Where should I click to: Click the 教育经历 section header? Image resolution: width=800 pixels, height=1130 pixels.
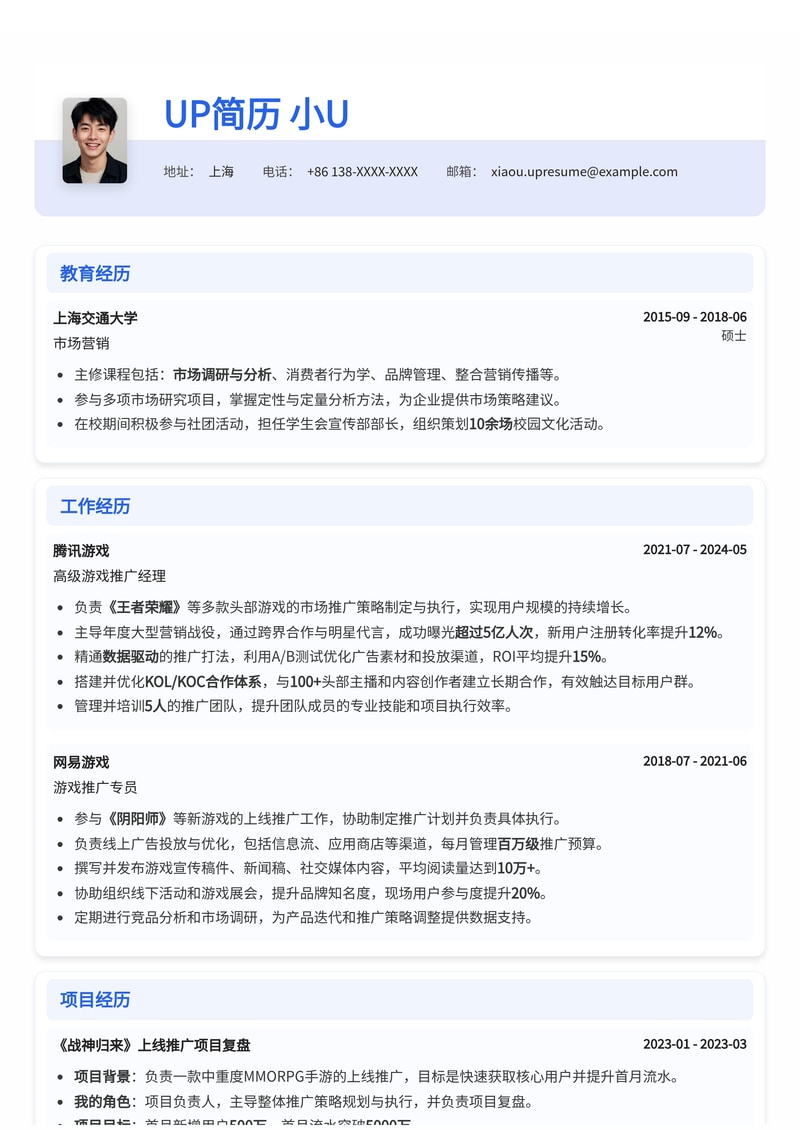point(93,274)
